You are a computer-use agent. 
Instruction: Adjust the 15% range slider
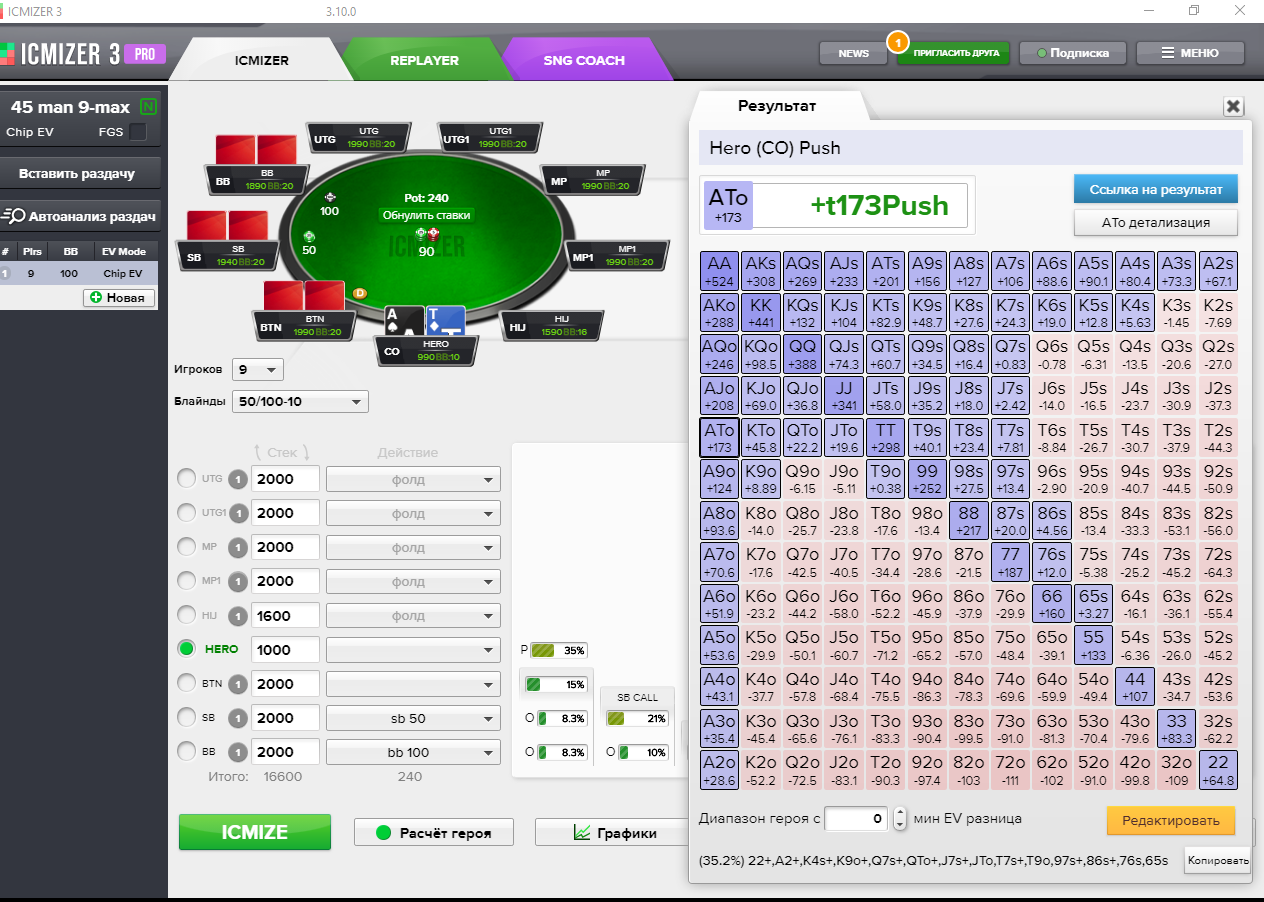click(555, 685)
